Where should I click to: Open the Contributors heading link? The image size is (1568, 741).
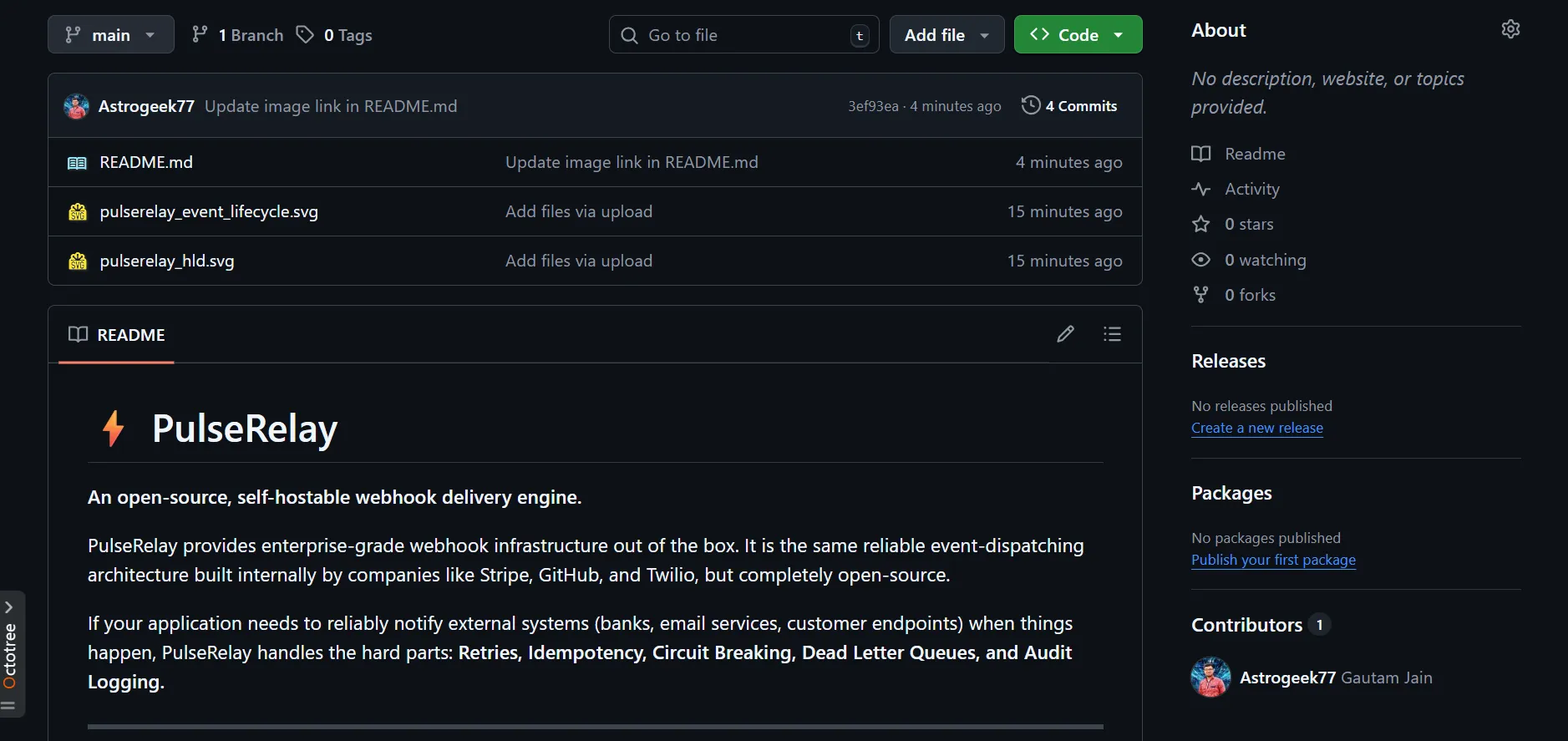(x=1246, y=625)
